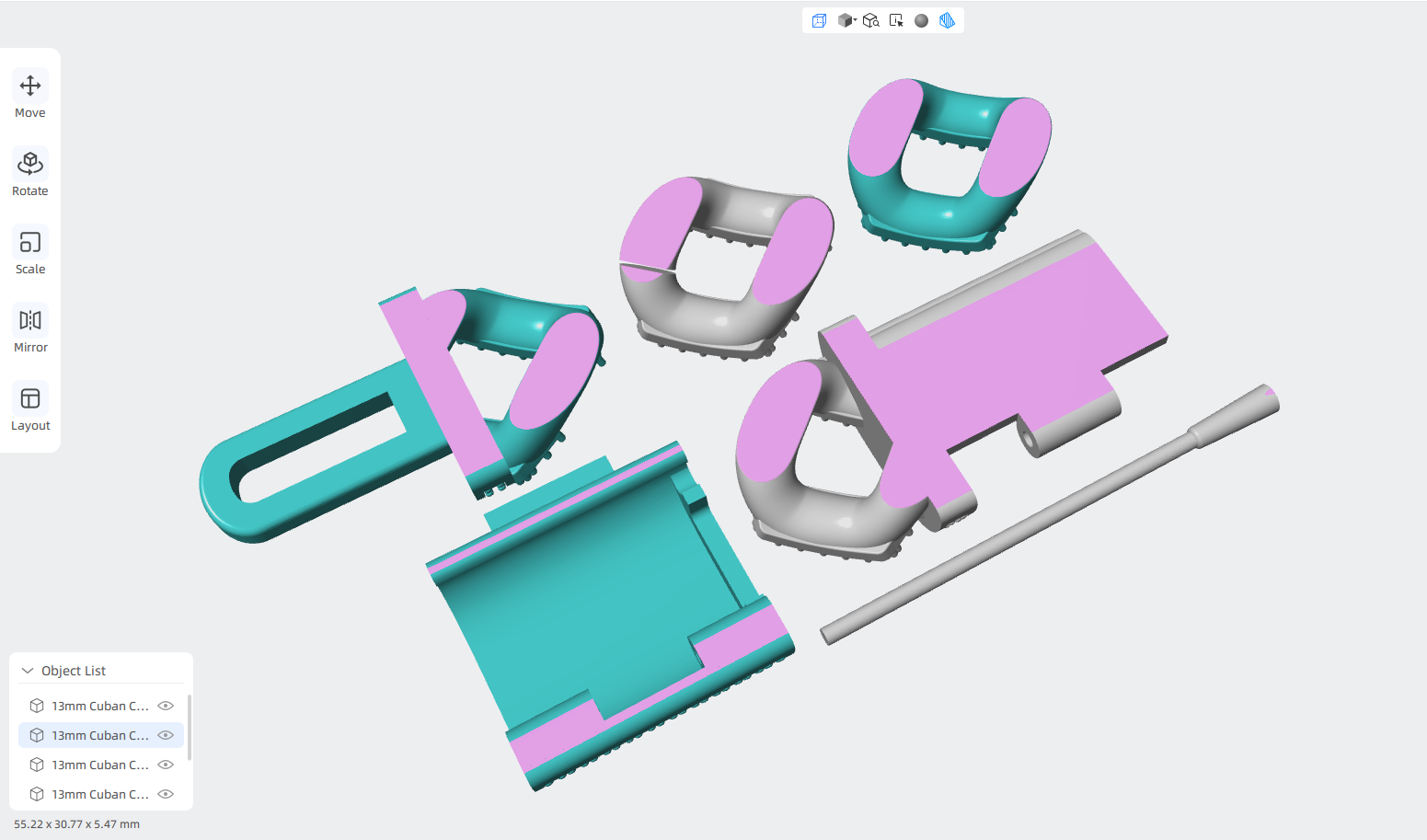The width and height of the screenshot is (1427, 840).
Task: Hide the last 13mm Cuban object
Action: [166, 794]
